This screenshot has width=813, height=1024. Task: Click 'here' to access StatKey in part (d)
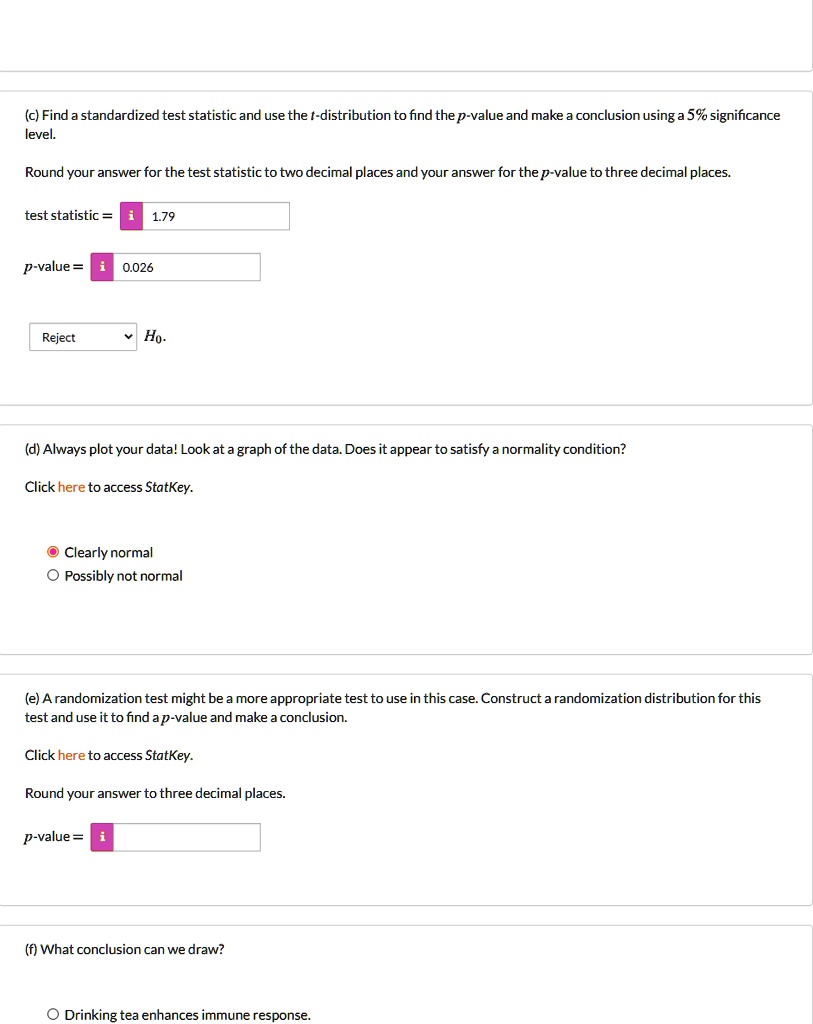70,487
